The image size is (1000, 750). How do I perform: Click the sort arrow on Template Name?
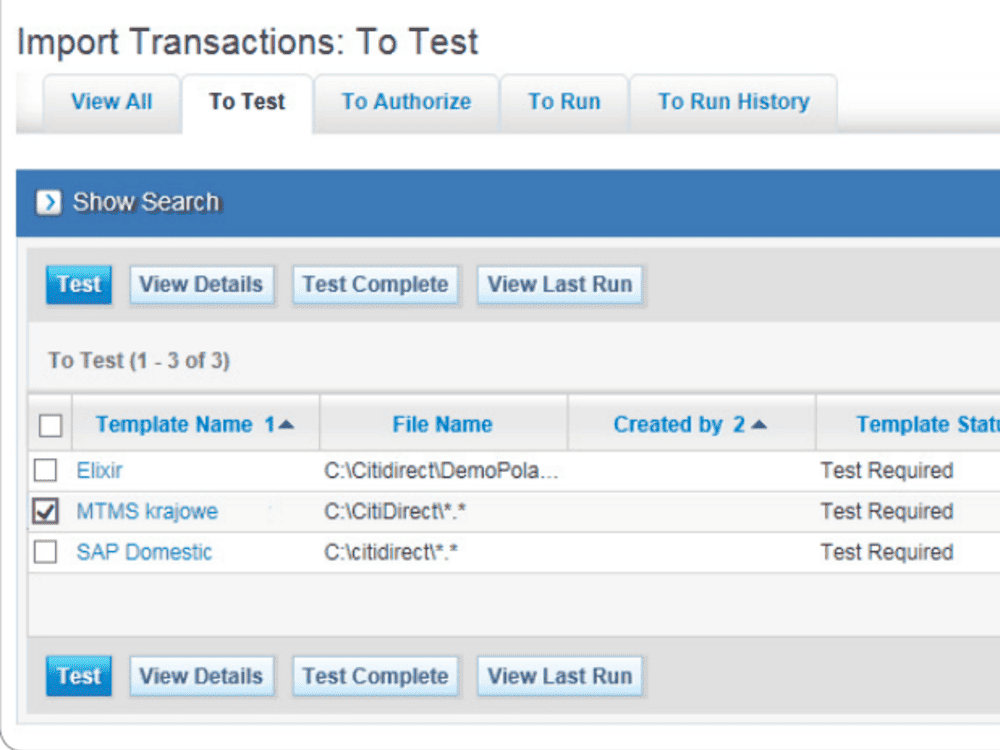point(288,423)
